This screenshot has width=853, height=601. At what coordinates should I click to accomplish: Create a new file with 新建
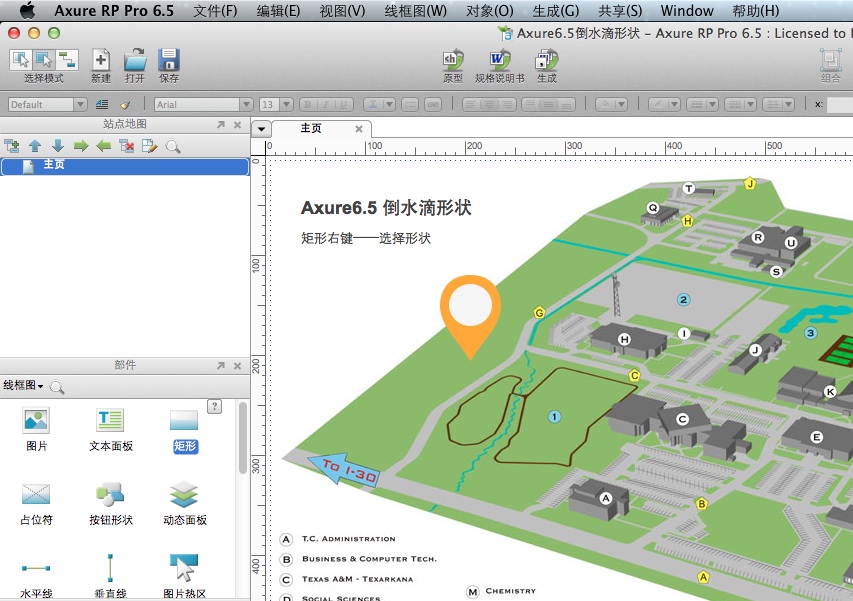coord(101,65)
